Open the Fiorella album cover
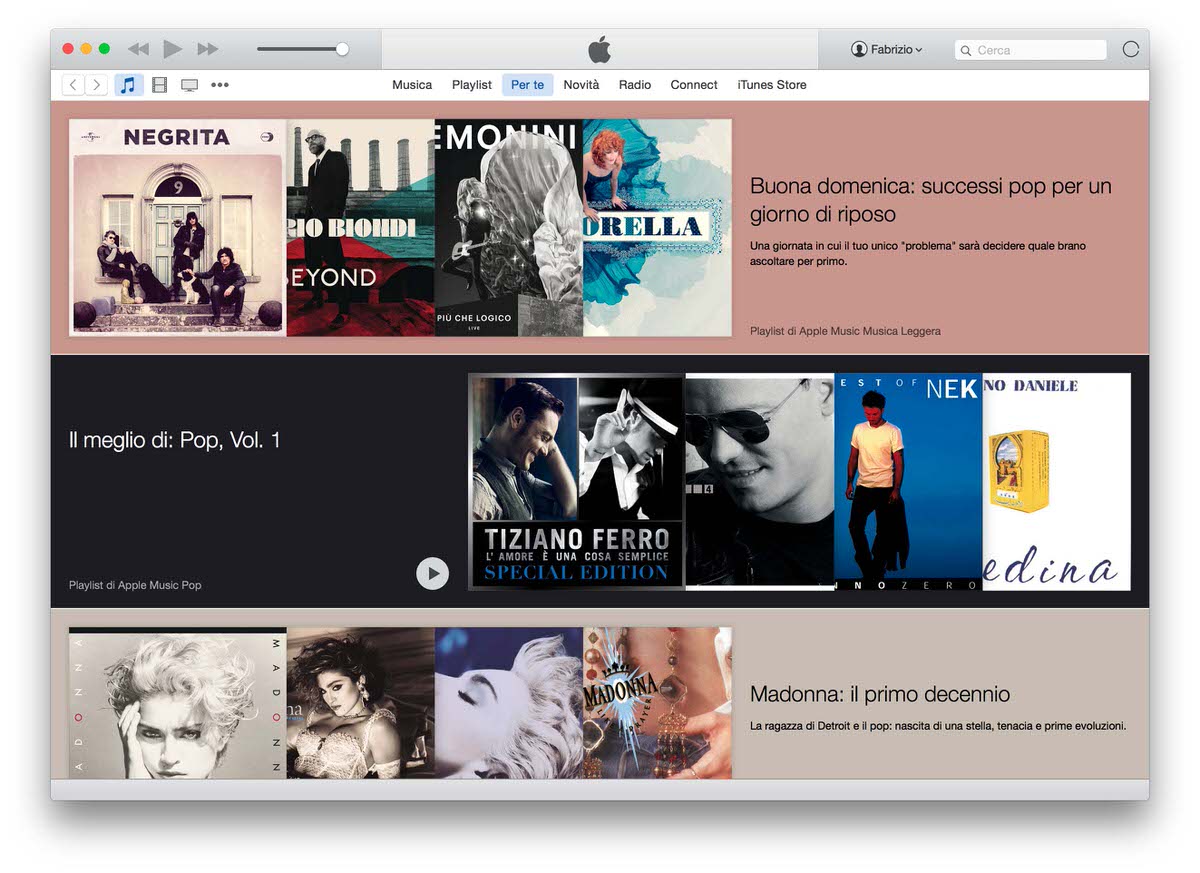This screenshot has width=1200, height=873. 657,228
